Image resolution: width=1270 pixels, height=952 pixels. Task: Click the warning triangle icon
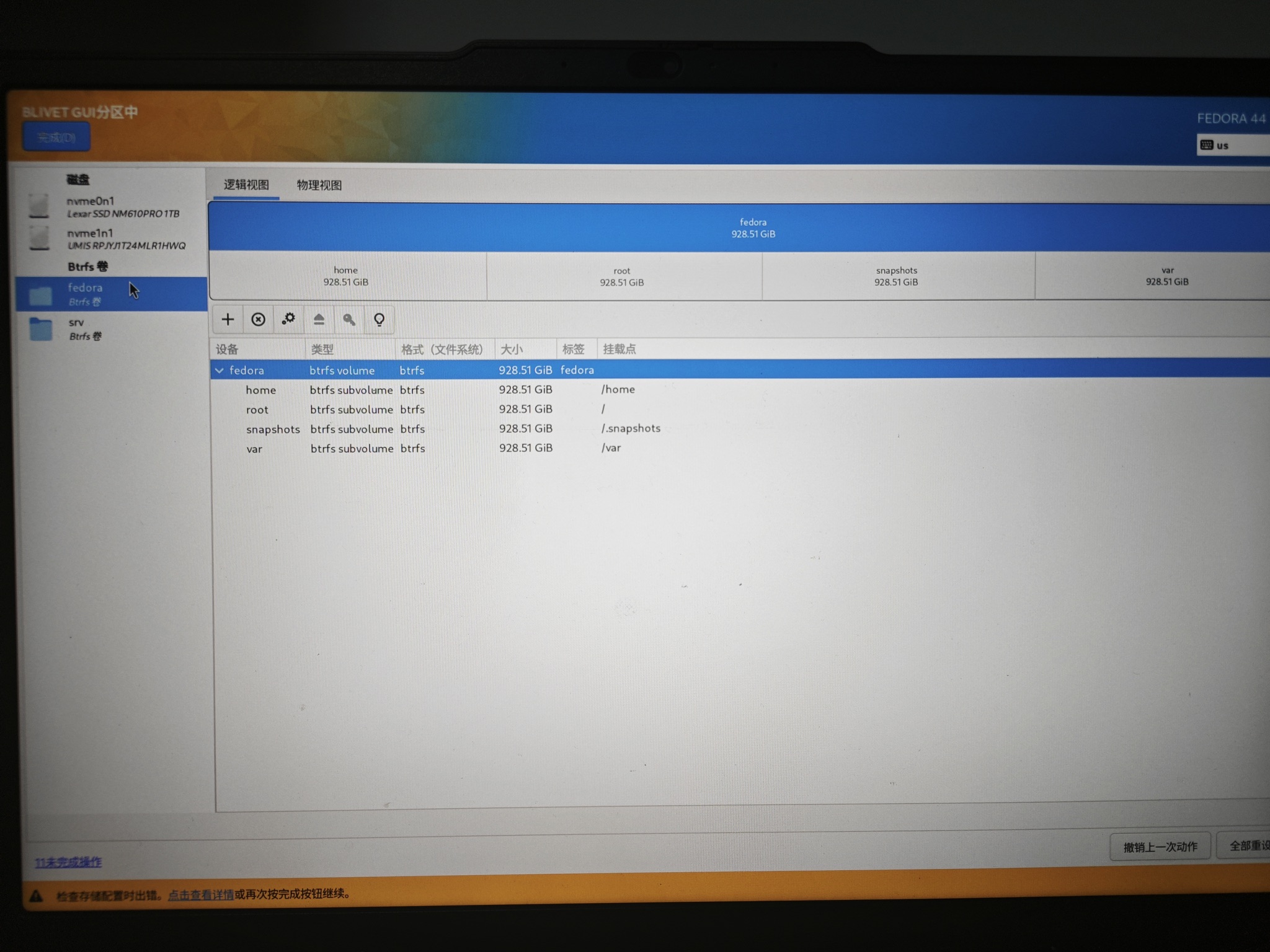tap(35, 896)
